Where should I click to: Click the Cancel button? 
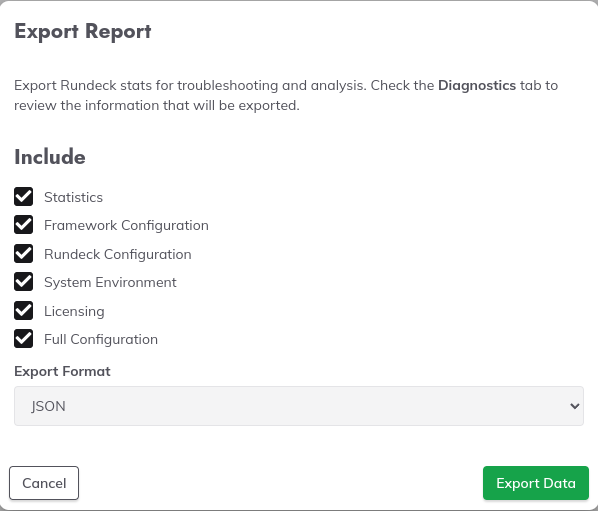coord(44,483)
